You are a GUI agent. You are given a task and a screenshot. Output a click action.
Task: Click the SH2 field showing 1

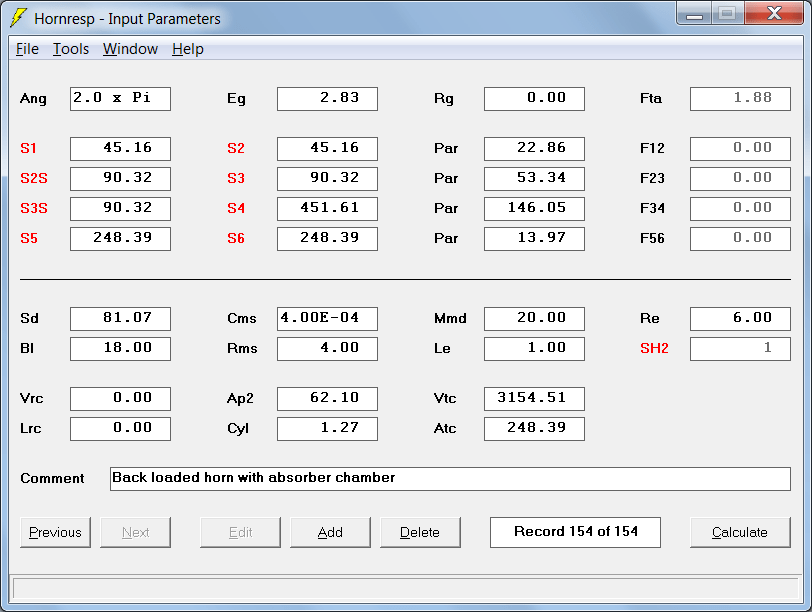tap(741, 348)
